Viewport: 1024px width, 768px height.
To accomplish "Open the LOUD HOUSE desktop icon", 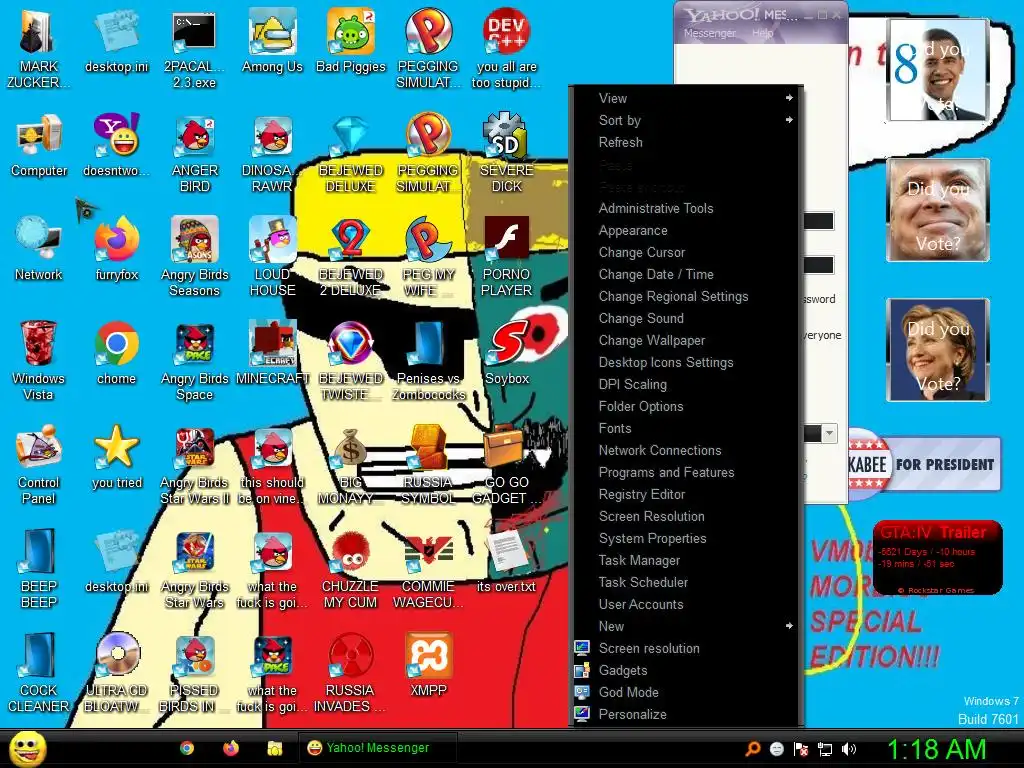I will pos(272,255).
